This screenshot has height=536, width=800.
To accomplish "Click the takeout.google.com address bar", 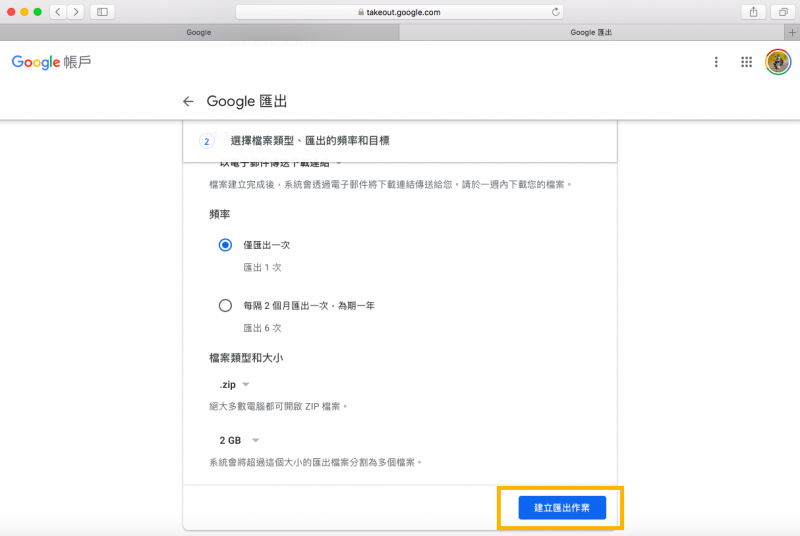I will click(x=399, y=12).
